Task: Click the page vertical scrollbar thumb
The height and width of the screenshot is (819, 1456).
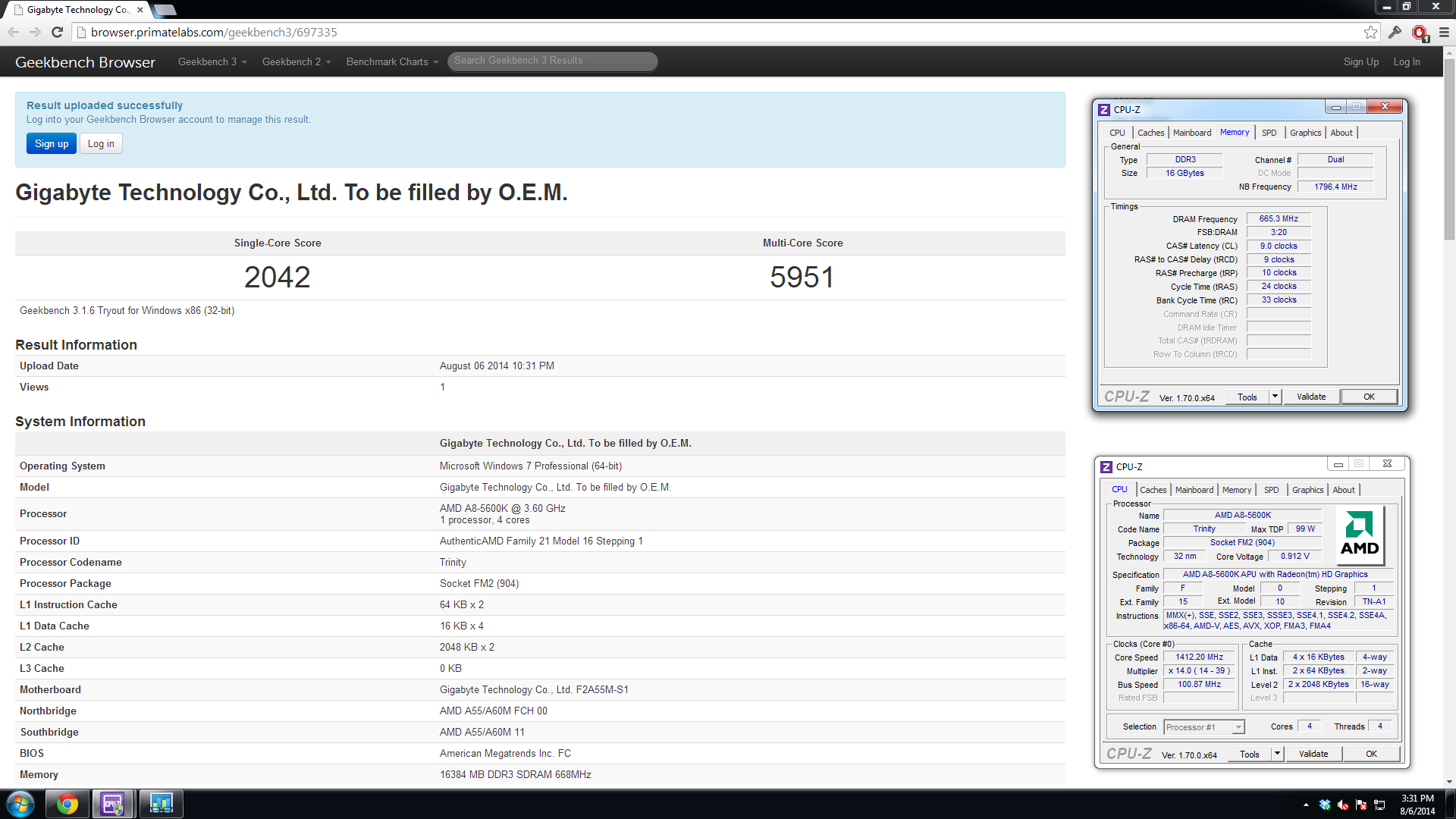Action: pos(1449,149)
